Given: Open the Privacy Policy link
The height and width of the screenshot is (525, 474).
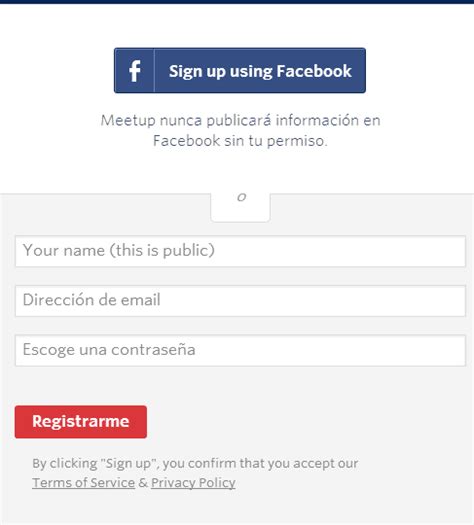Looking at the screenshot, I should (x=193, y=483).
